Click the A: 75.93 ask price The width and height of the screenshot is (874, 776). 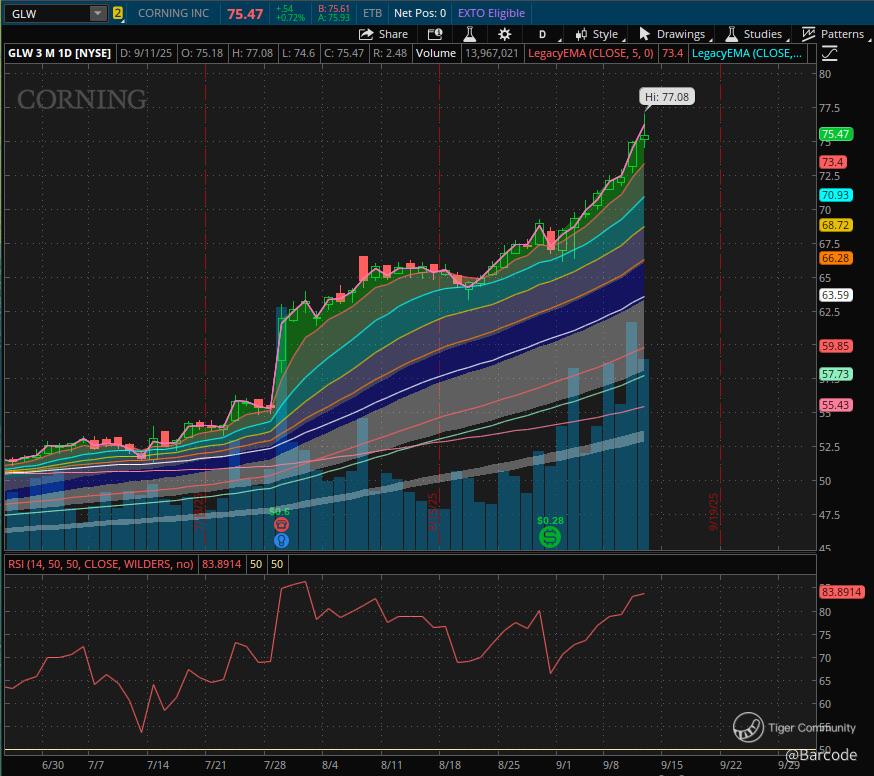pos(334,18)
